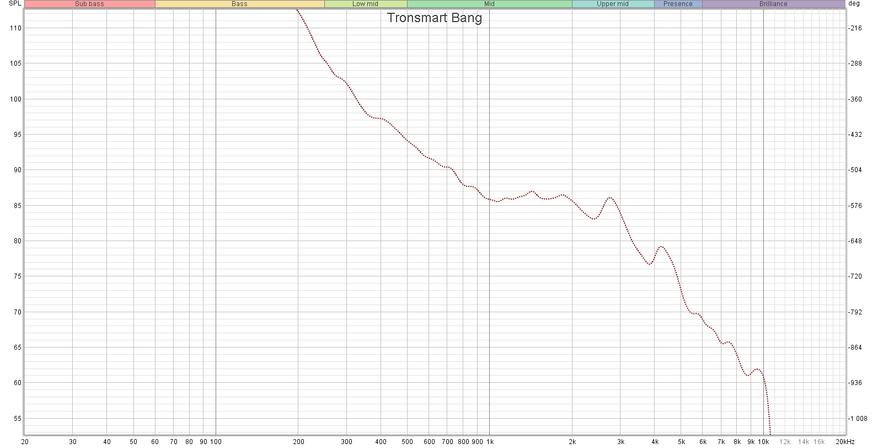The height and width of the screenshot is (448, 877).
Task: Click the -504 degree axis value
Action: [855, 170]
